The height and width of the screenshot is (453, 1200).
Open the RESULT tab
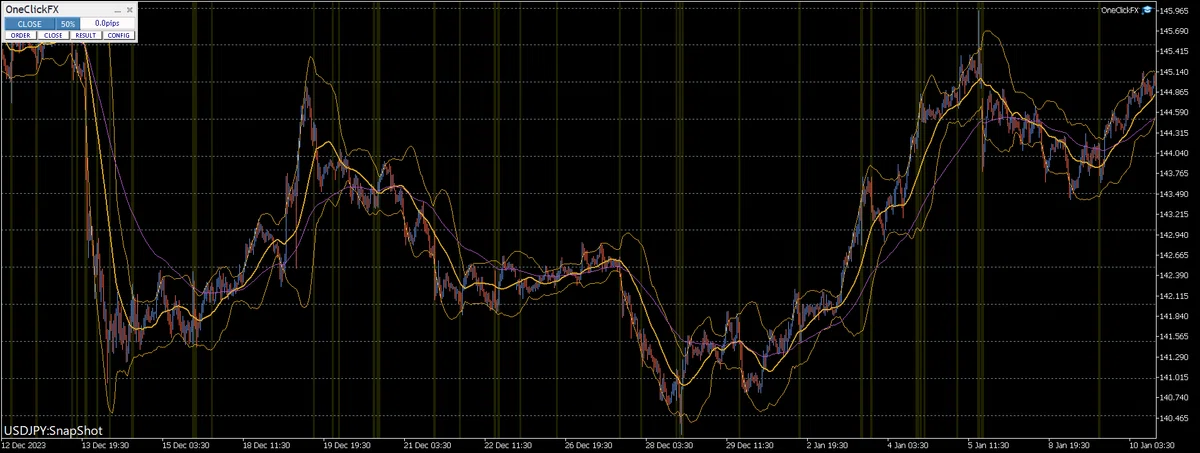tap(86, 35)
